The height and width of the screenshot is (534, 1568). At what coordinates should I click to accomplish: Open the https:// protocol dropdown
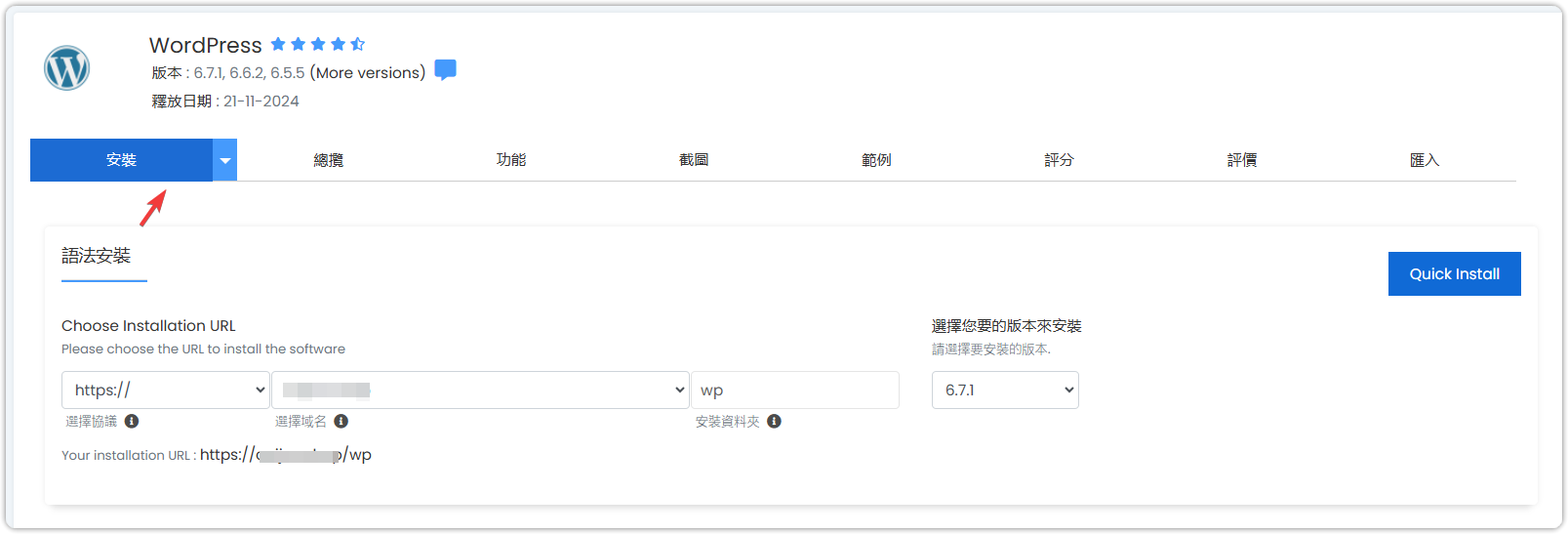point(166,390)
